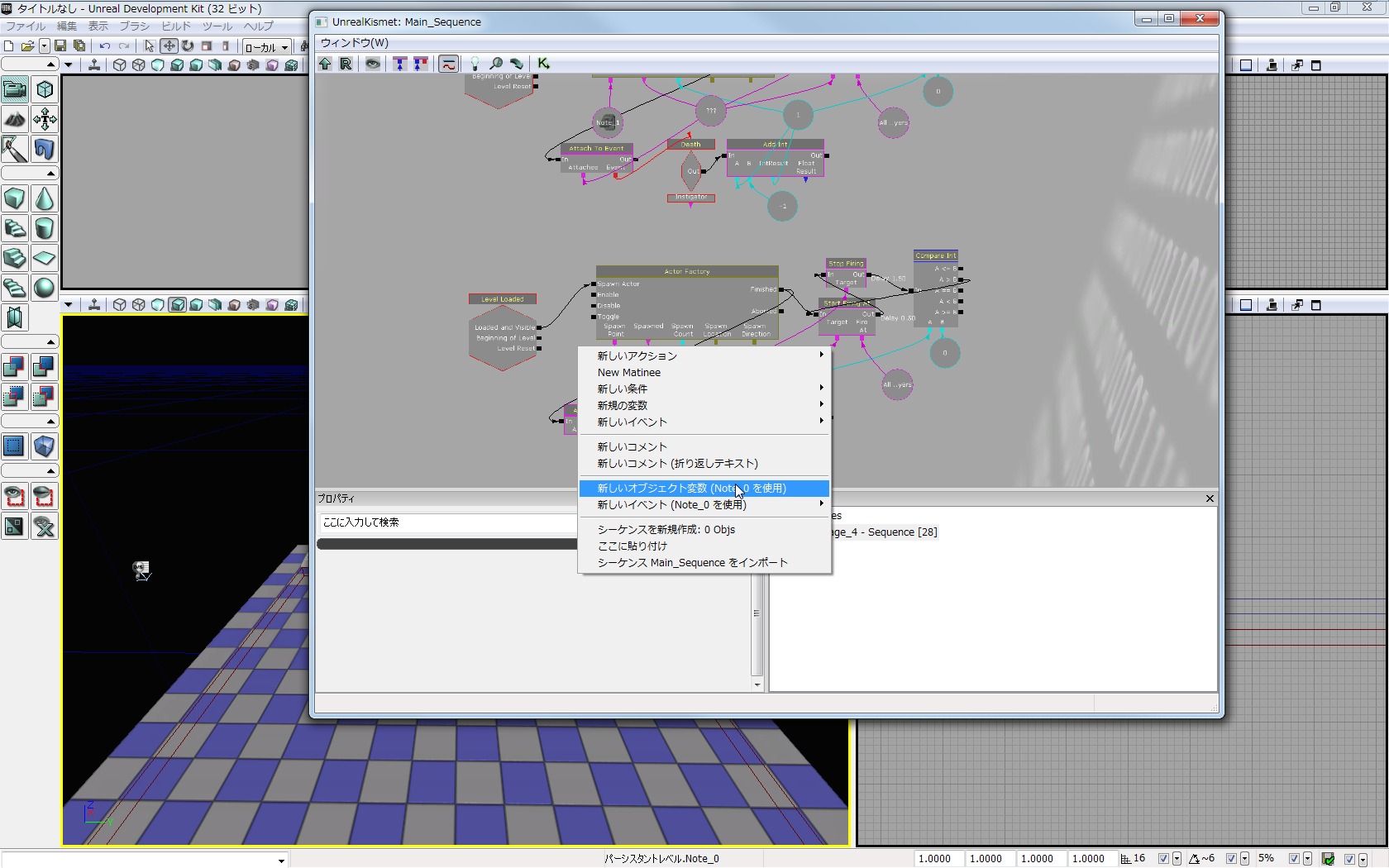
Task: Create a Sphere brush primitive
Action: 45,288
